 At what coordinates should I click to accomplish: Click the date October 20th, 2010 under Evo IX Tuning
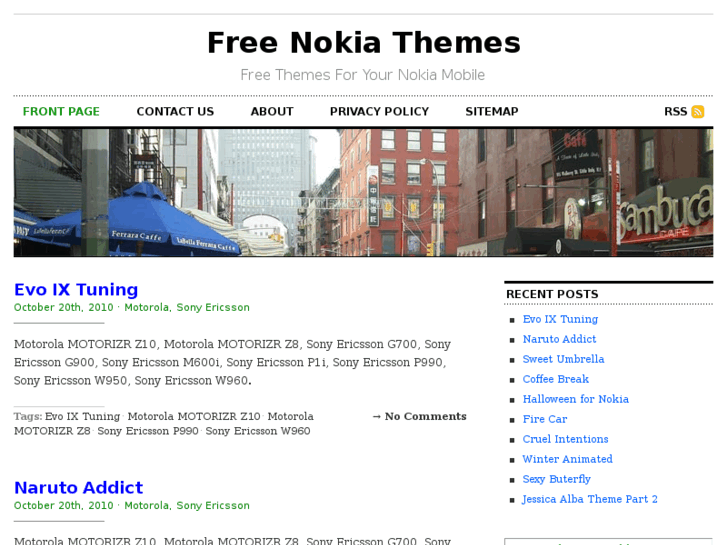[64, 308]
